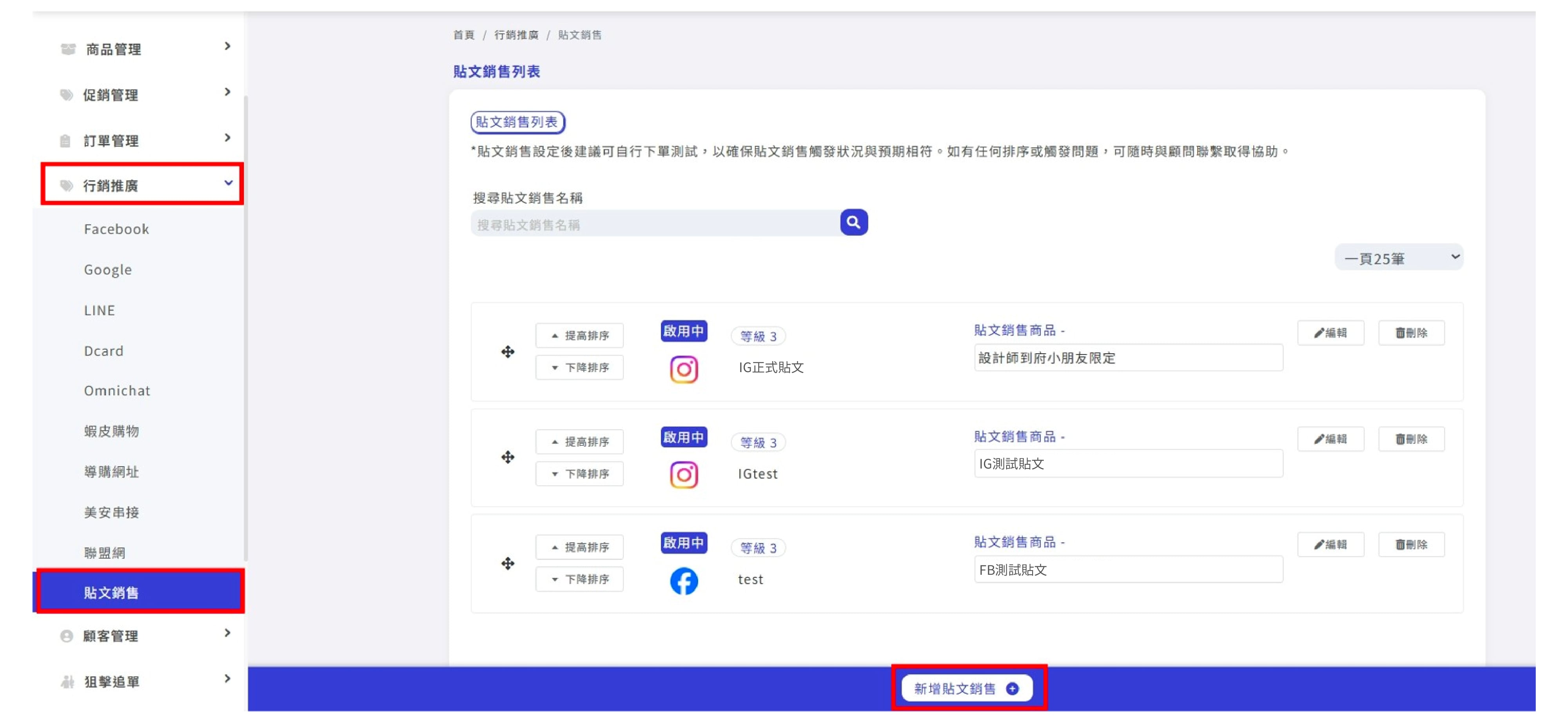This screenshot has height=723, width=1568.
Task: Click 編輯 for IG正式貼文 row
Action: pyautogui.click(x=1330, y=333)
